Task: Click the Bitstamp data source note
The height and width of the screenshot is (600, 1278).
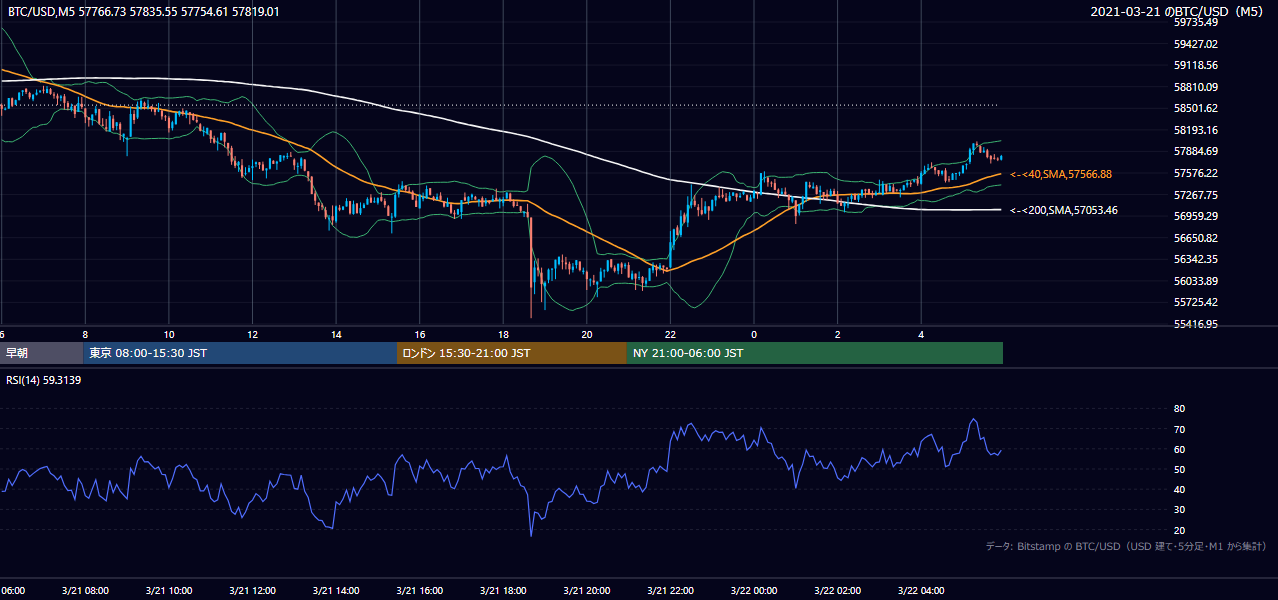Action: (1126, 546)
